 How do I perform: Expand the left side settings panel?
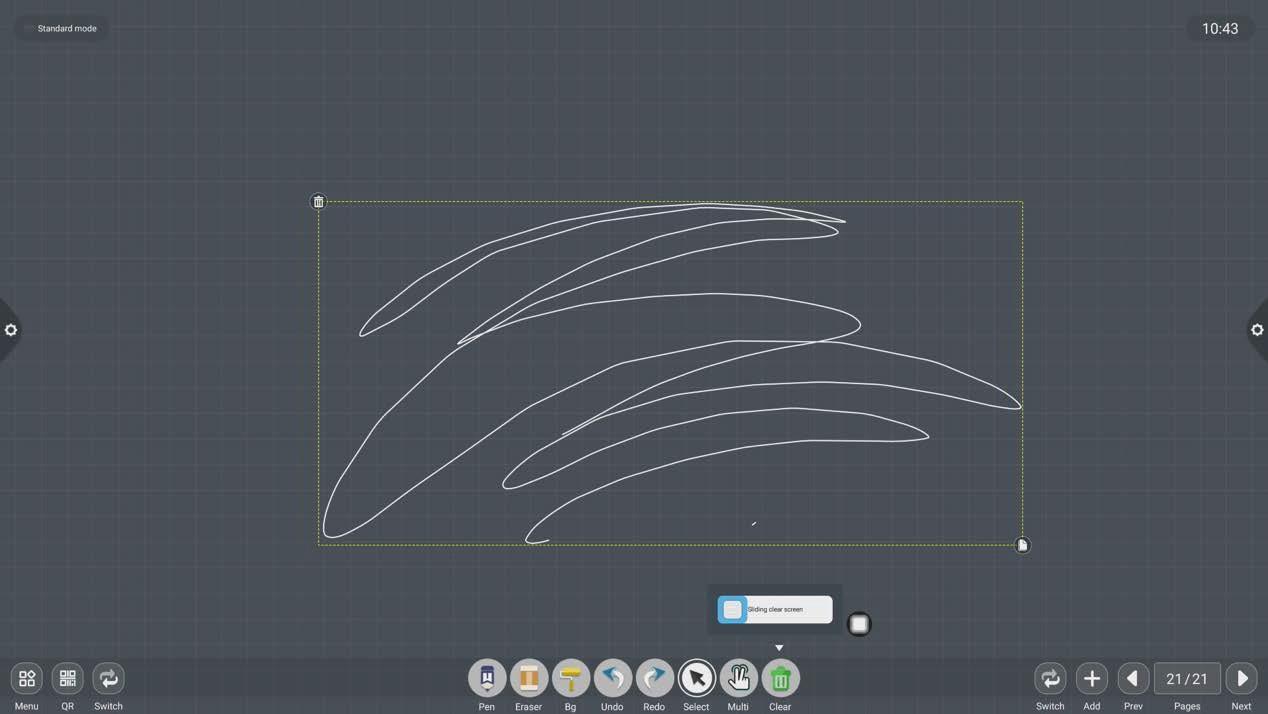pyautogui.click(x=11, y=330)
